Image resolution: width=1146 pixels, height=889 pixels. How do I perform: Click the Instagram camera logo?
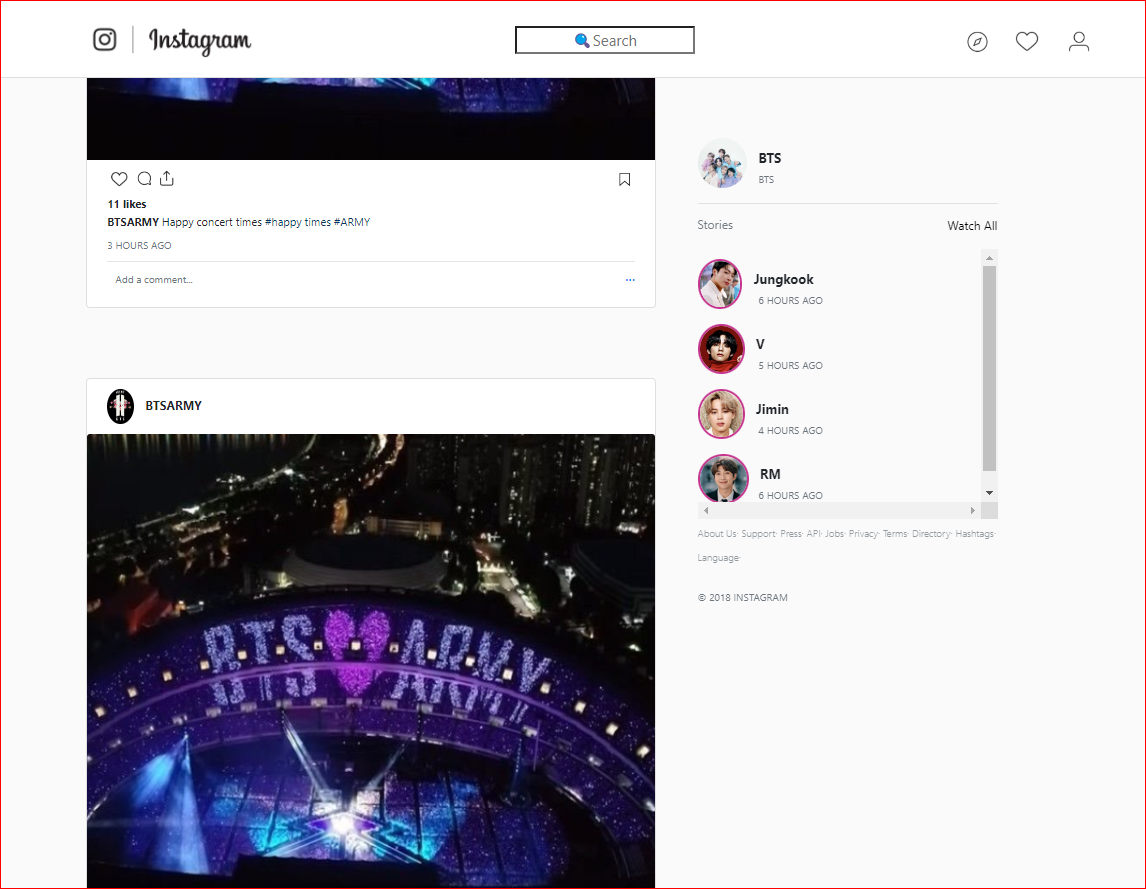[x=104, y=39]
